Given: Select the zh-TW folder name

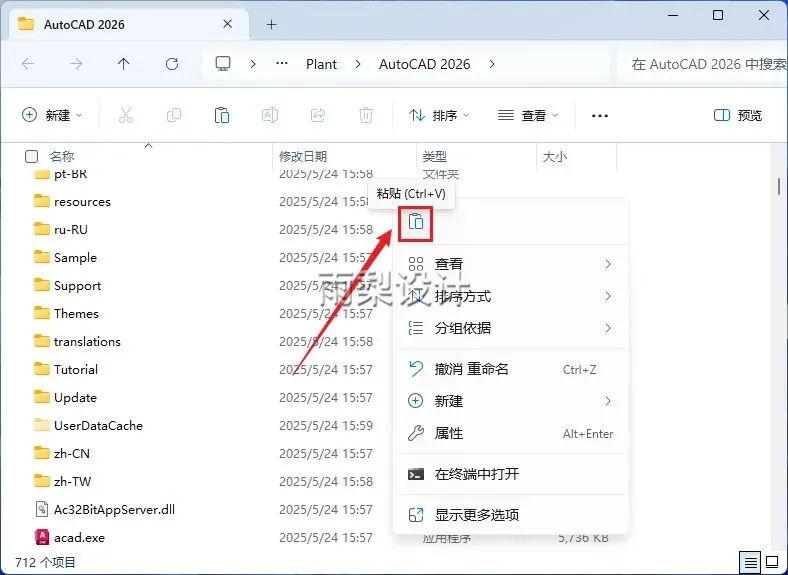Looking at the screenshot, I should point(72,482).
